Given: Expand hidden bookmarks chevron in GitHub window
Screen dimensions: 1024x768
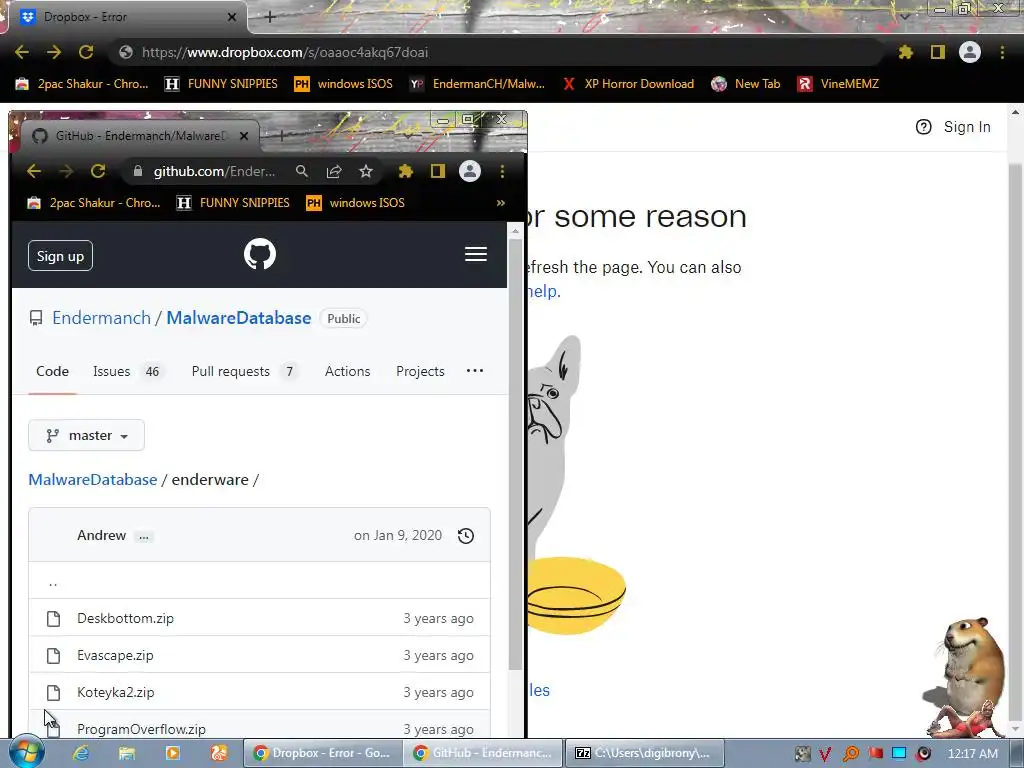Looking at the screenshot, I should point(501,203).
